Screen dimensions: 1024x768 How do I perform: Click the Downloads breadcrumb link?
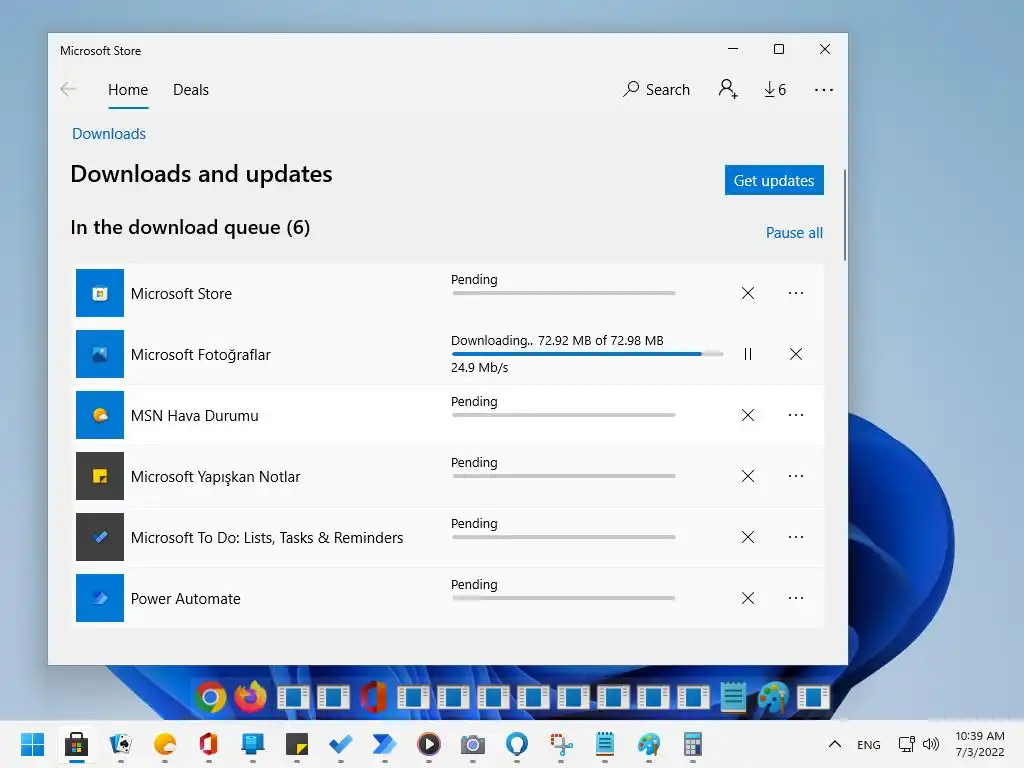[109, 134]
